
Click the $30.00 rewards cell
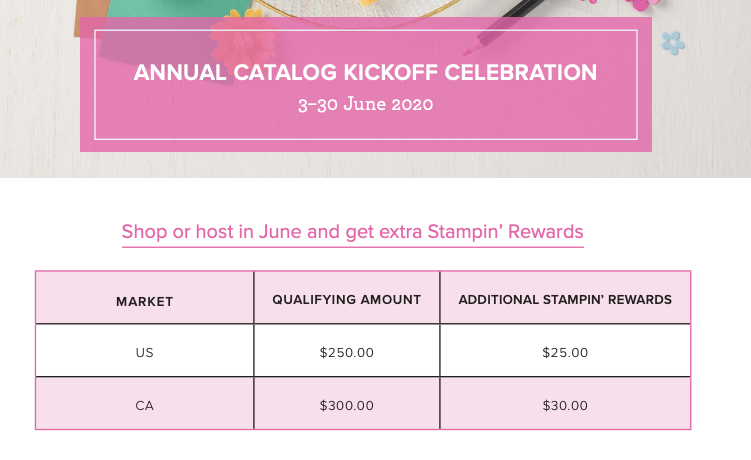(565, 403)
